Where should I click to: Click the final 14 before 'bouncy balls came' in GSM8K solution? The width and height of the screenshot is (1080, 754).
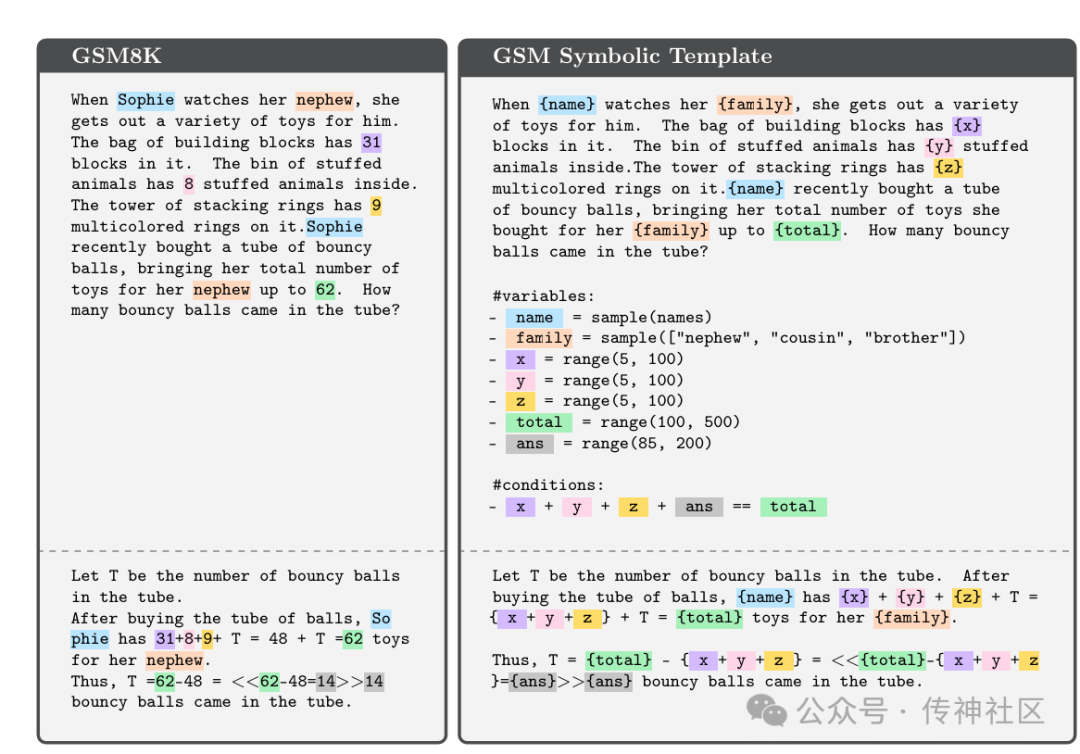pos(374,682)
